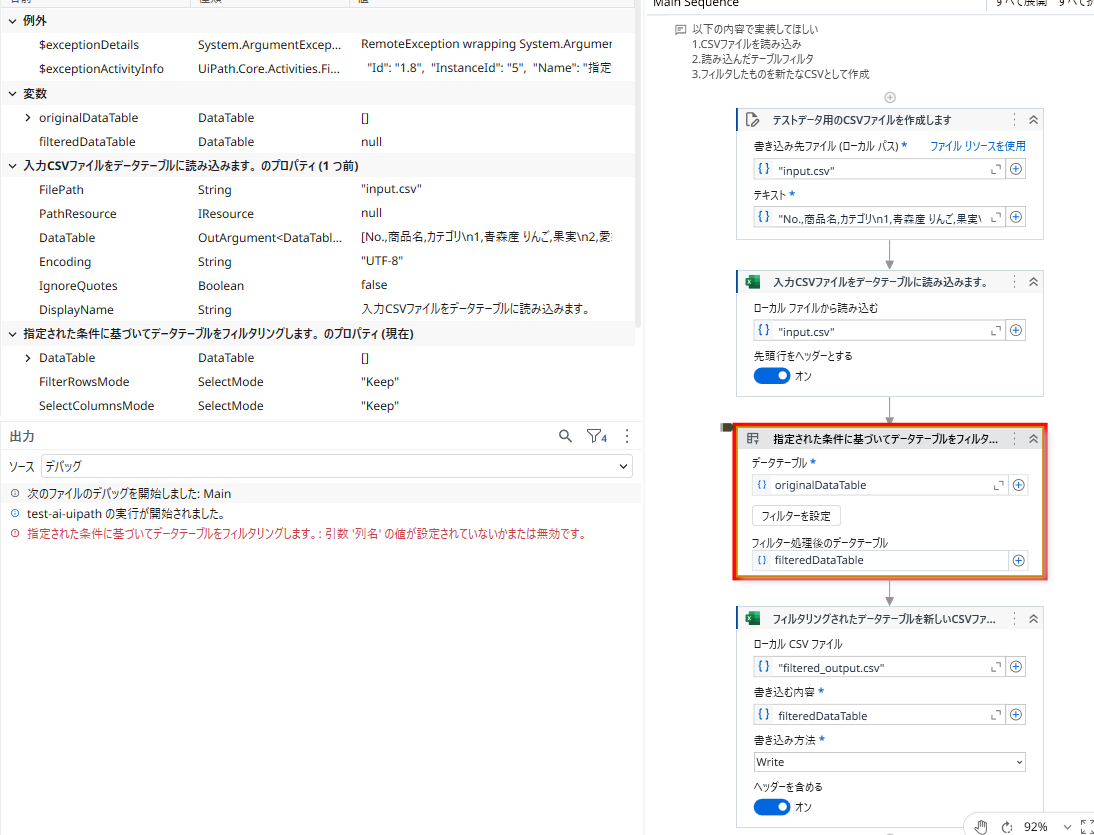The image size is (1094, 835).
Task: Enable the pan hand tool
Action: point(981,827)
